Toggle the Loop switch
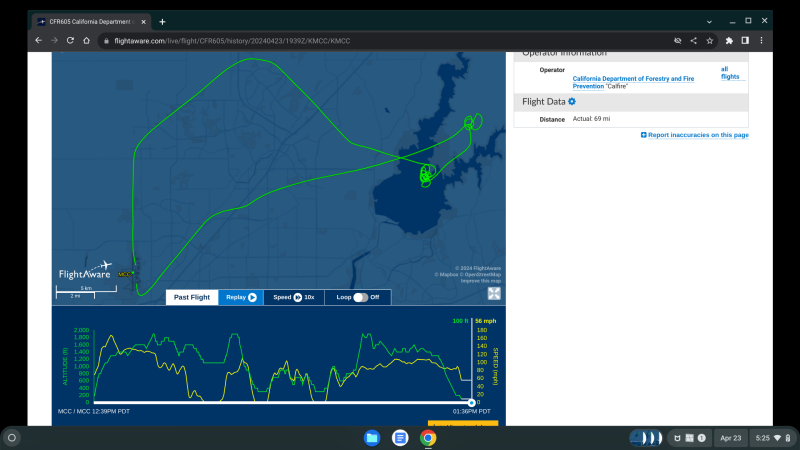The width and height of the screenshot is (800, 450). pos(361,297)
